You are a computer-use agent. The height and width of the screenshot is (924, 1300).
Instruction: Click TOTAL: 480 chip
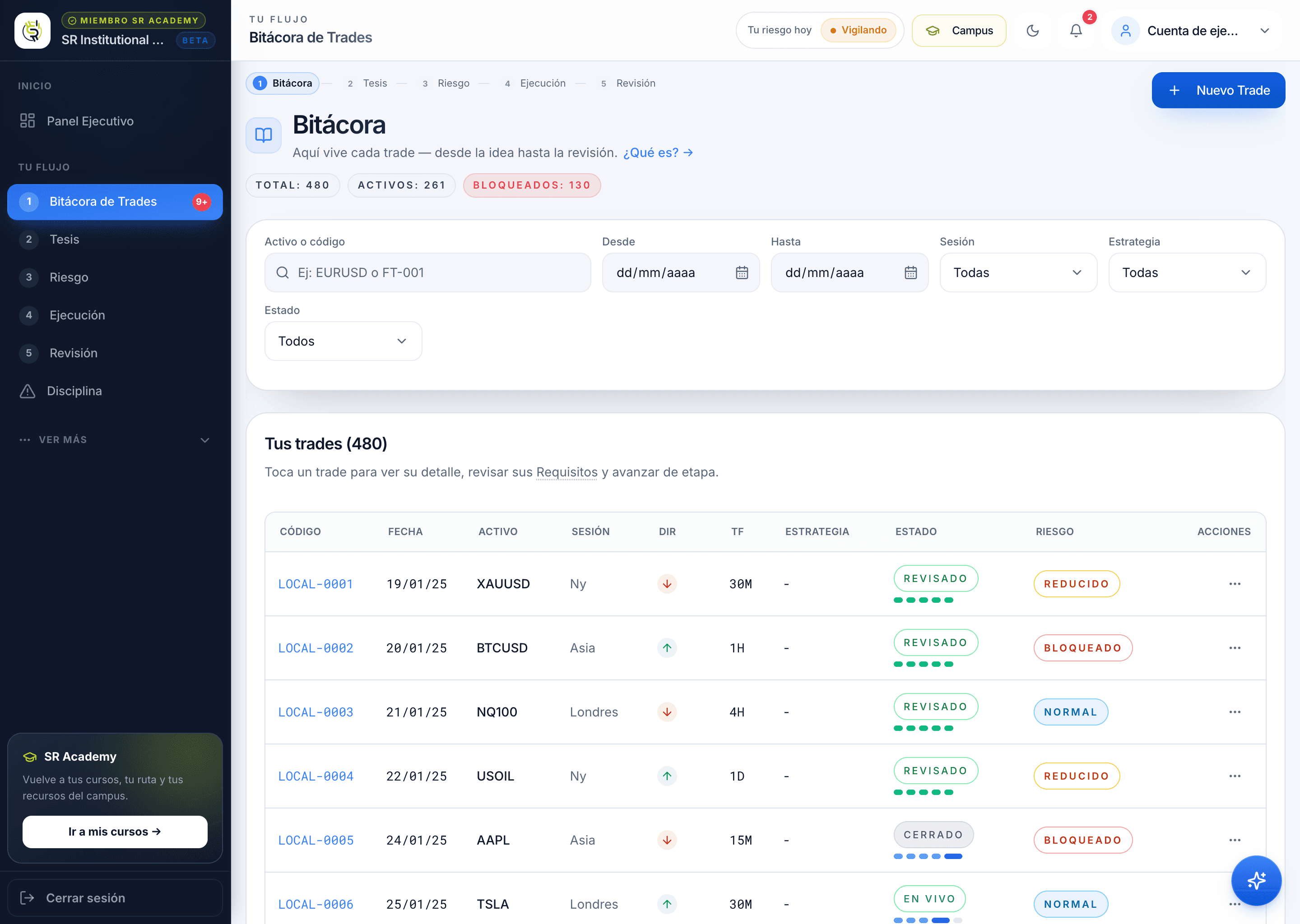[292, 185]
